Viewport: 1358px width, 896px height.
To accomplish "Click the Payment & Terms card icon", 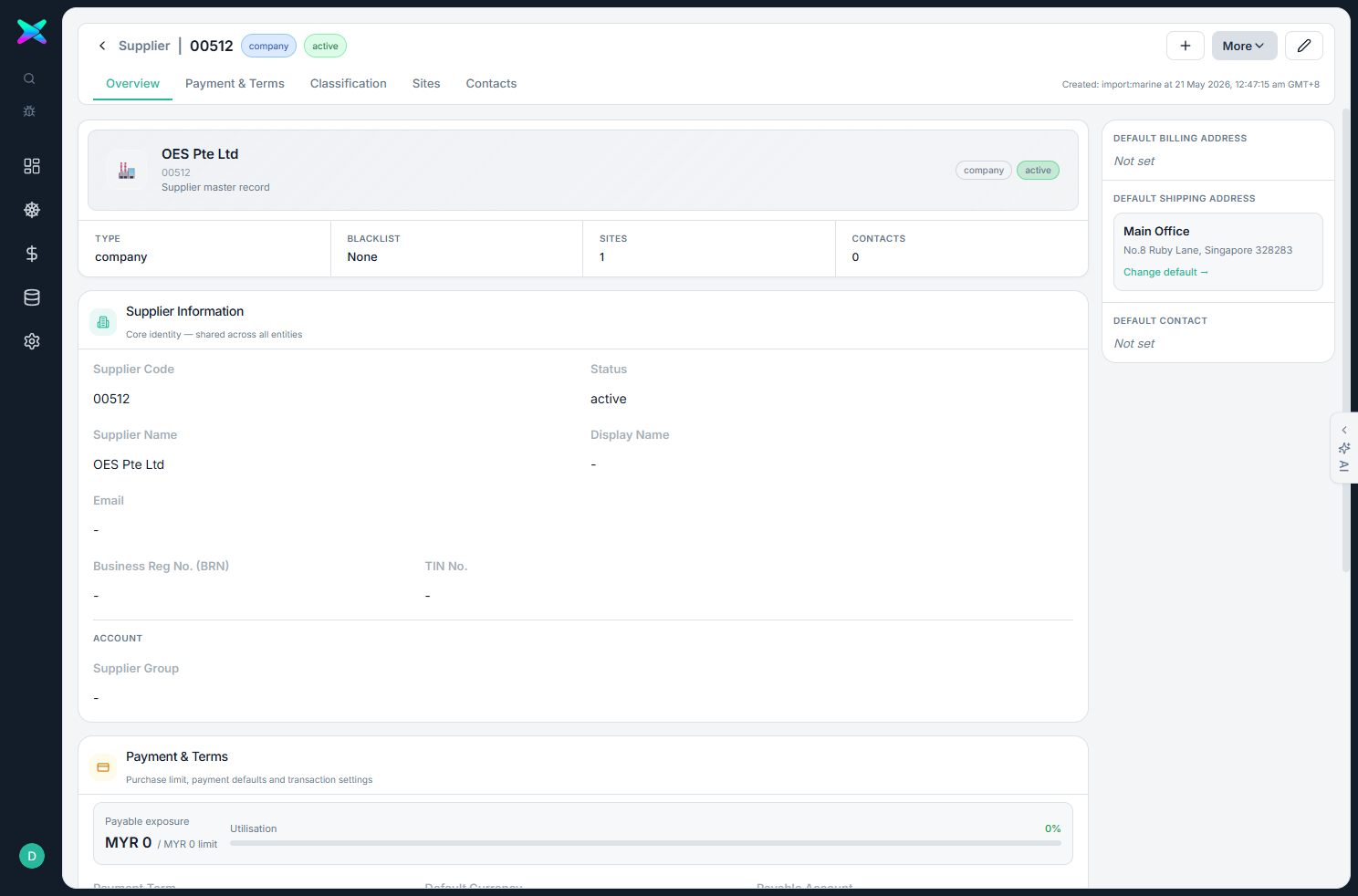I will click(x=103, y=767).
